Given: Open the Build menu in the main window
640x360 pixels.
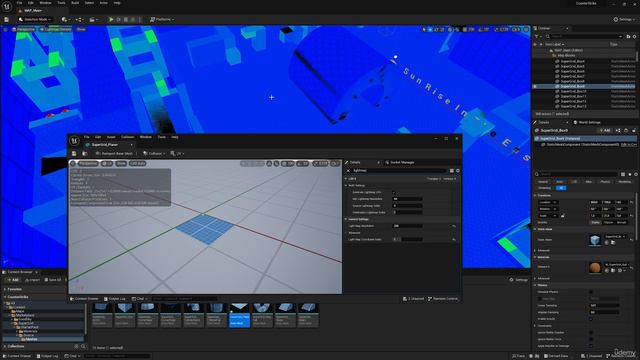Looking at the screenshot, I should [75, 3].
